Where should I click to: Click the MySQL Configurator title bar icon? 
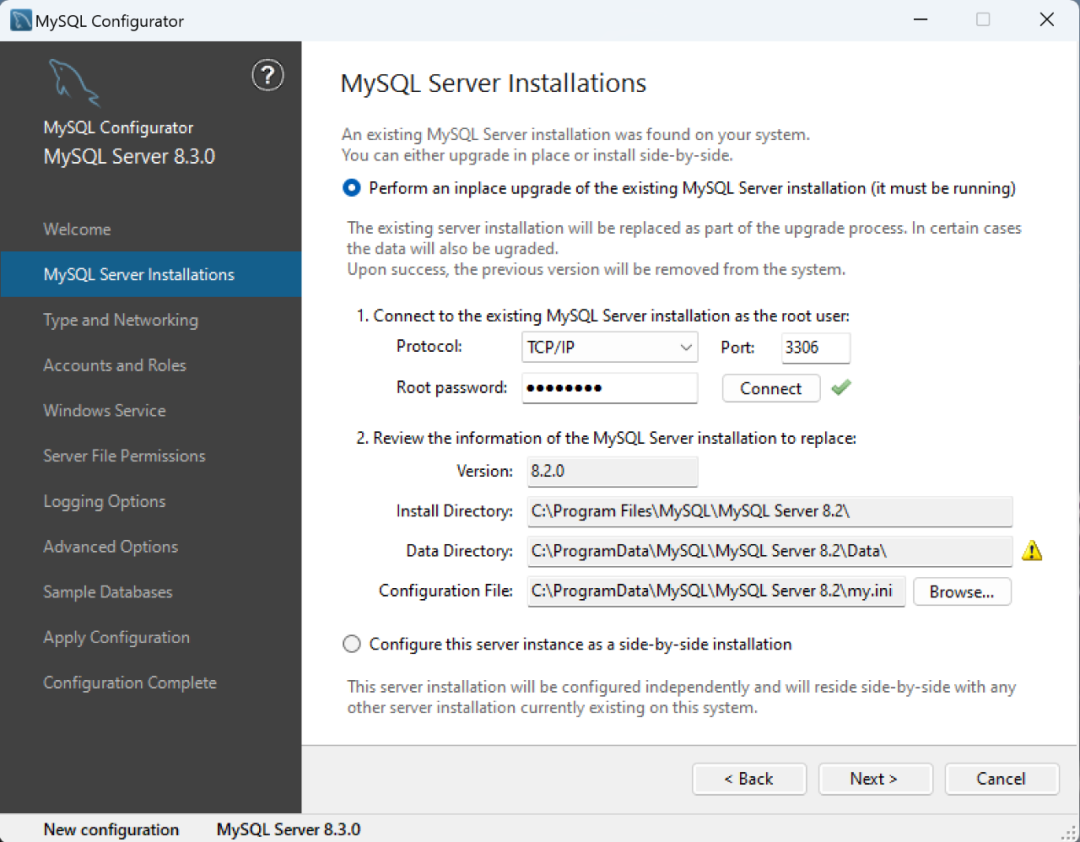click(x=20, y=20)
